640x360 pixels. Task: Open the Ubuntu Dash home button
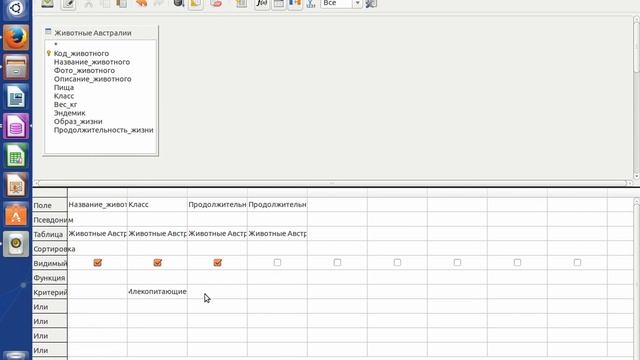[x=16, y=9]
